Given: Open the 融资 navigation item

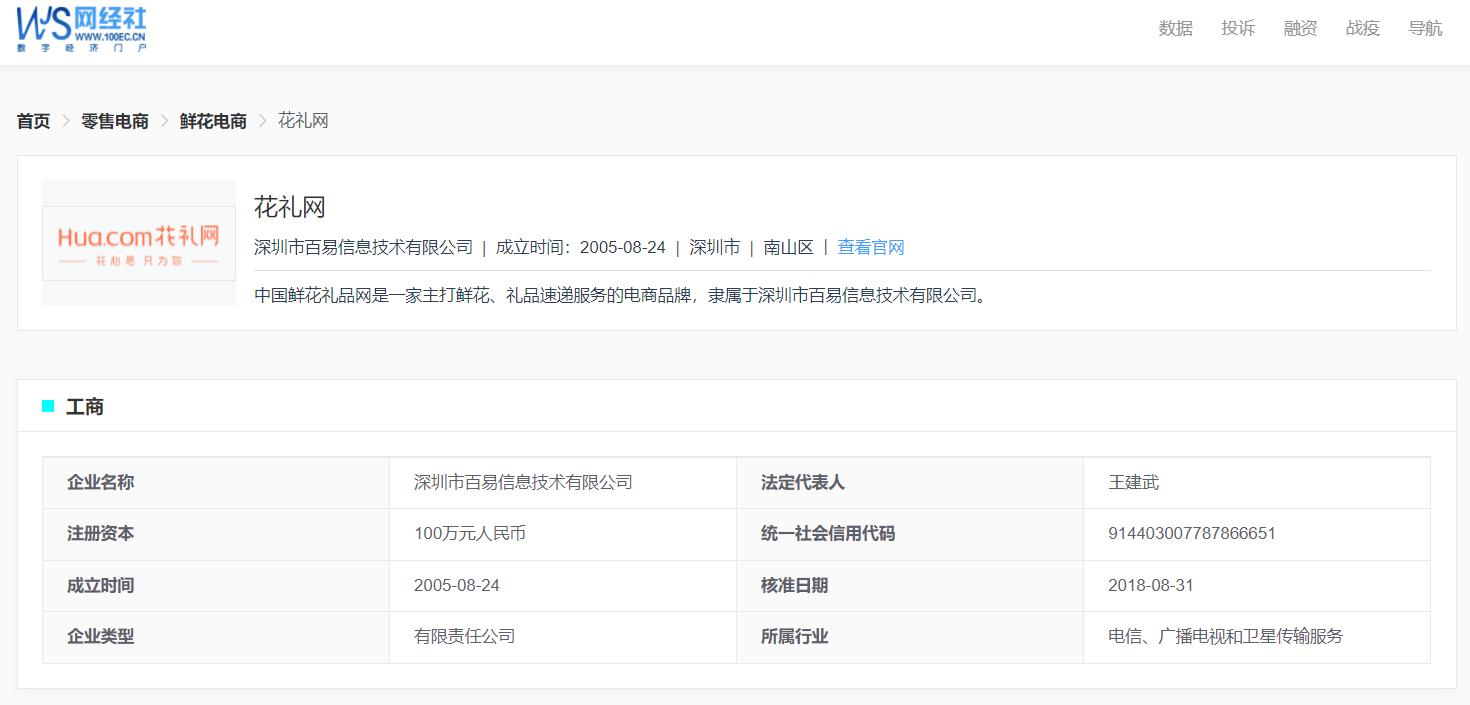Looking at the screenshot, I should [x=1299, y=29].
